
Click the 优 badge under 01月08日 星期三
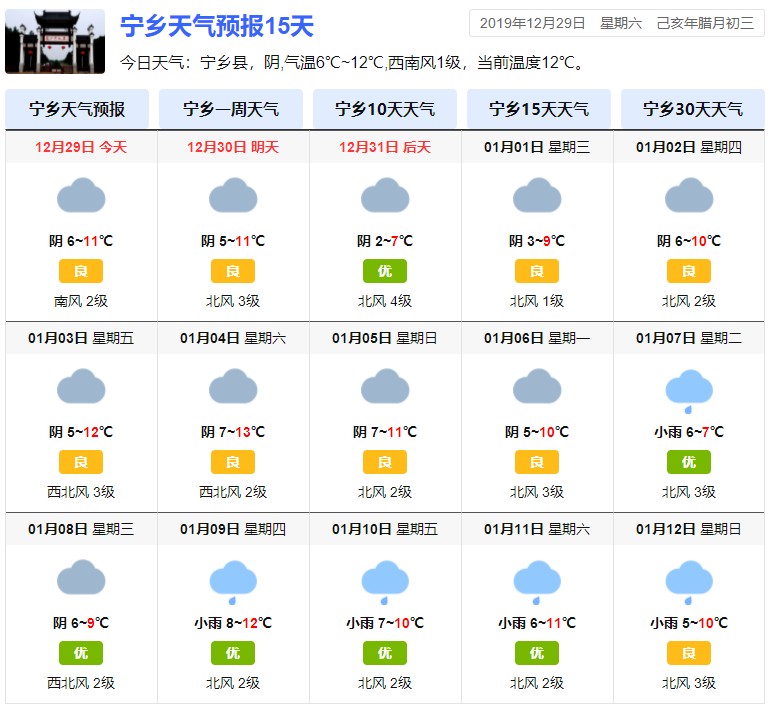click(x=81, y=653)
